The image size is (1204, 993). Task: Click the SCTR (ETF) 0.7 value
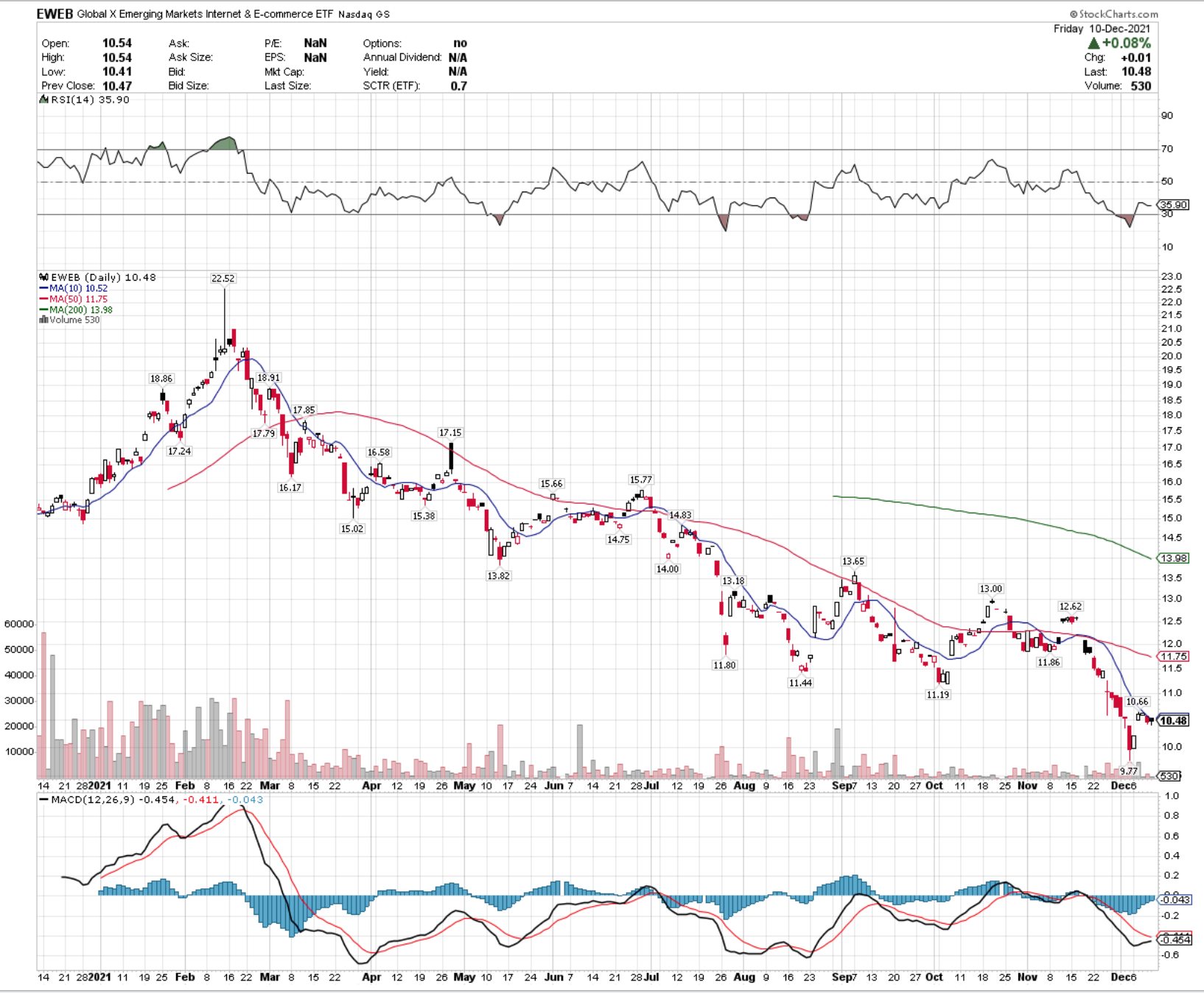pyautogui.click(x=459, y=86)
